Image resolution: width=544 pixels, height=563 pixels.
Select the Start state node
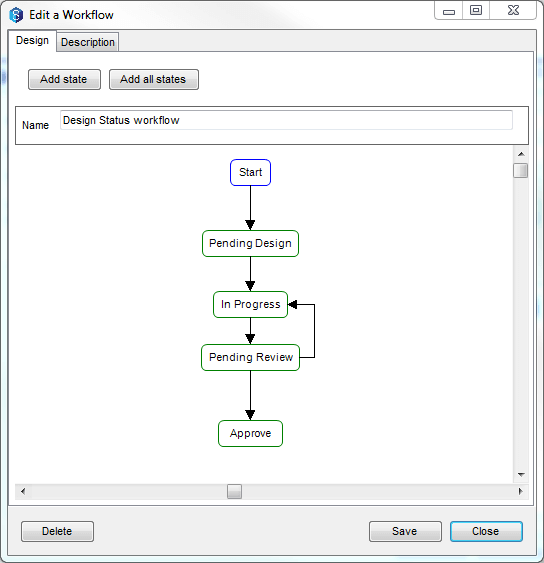click(250, 172)
